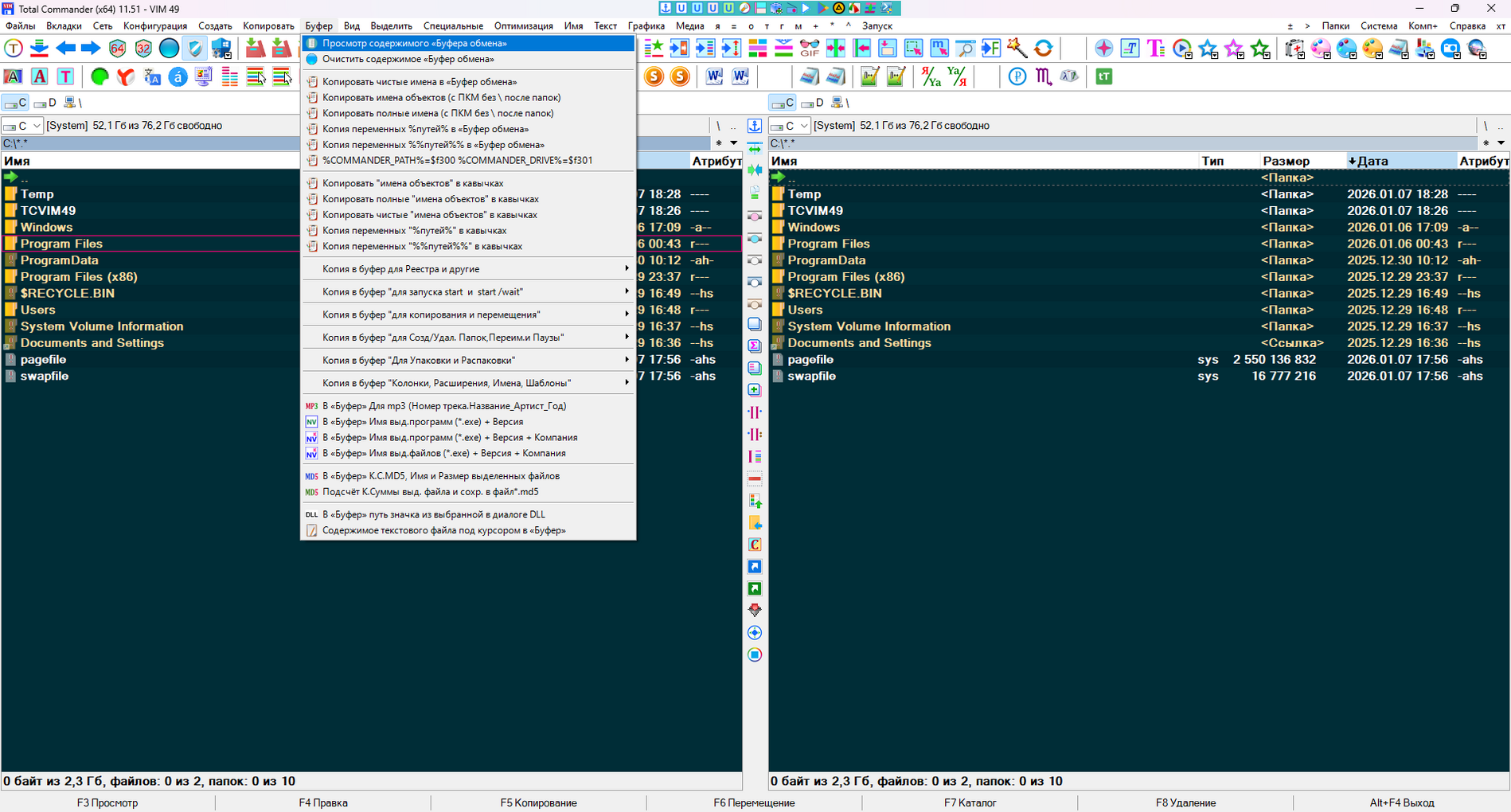Choose 'Очистить содержимое «Буфер обмена»' menu item
Viewport: 1511px width, 812px height.
(x=408, y=59)
